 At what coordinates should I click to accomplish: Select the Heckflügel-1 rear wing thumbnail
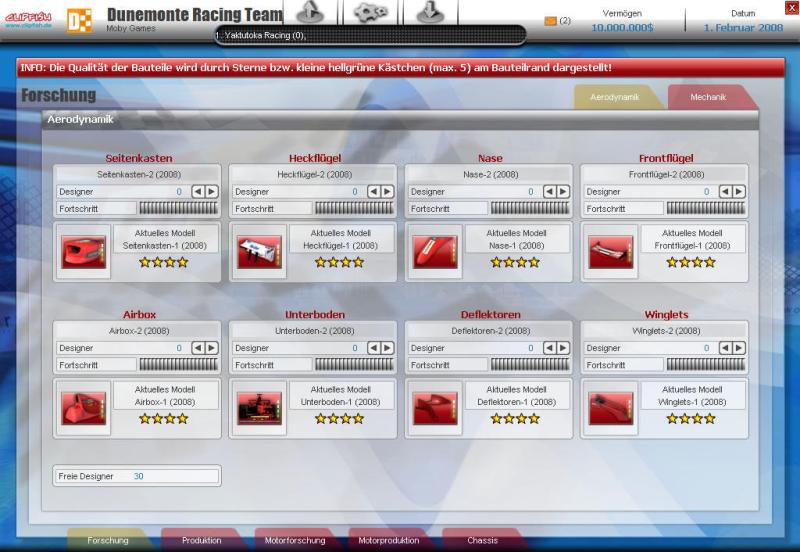260,251
